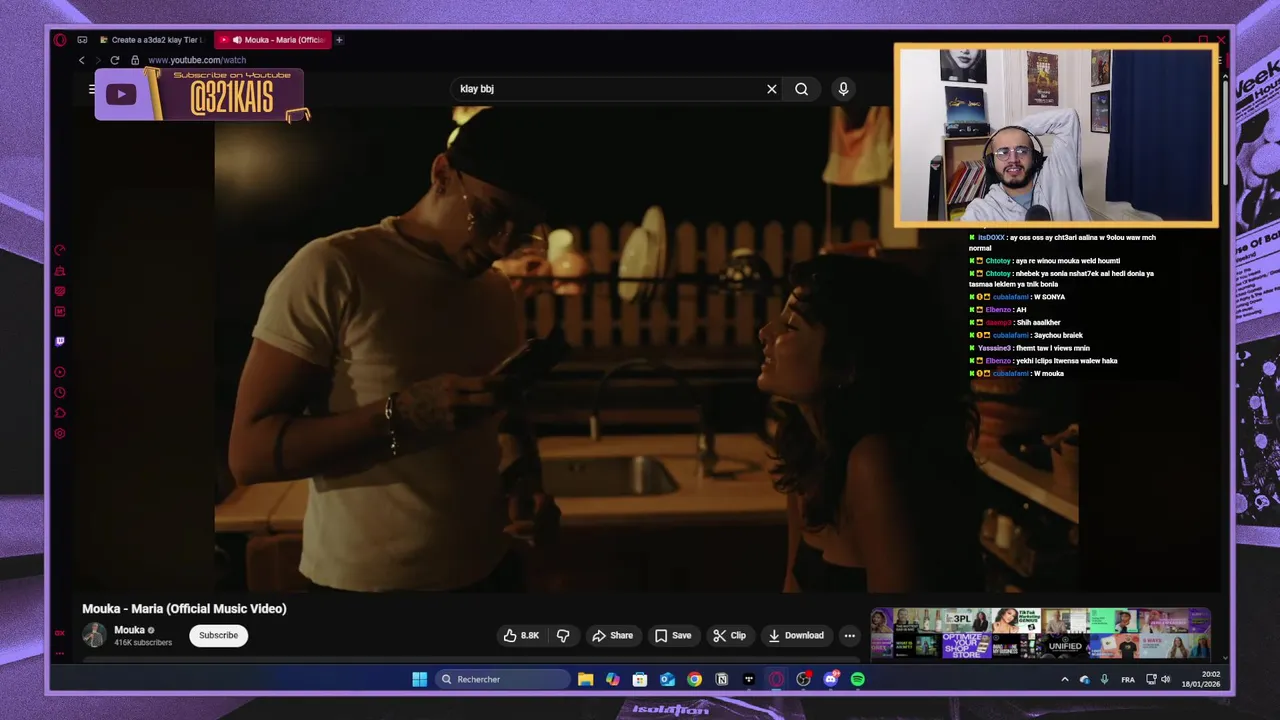Start voice search with microphone

point(843,89)
